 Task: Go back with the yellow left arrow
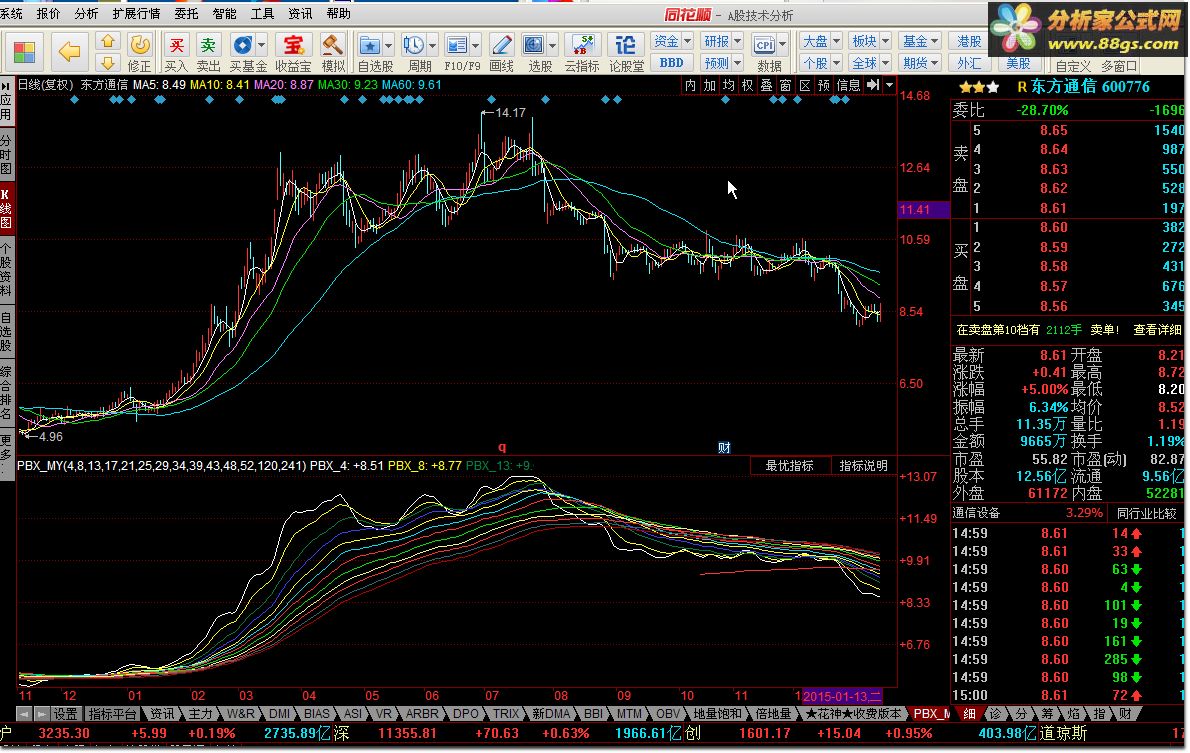(69, 52)
